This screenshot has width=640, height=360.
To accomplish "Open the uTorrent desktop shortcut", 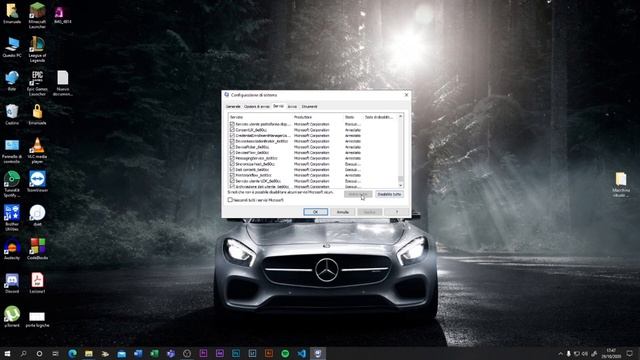I will (12, 317).
